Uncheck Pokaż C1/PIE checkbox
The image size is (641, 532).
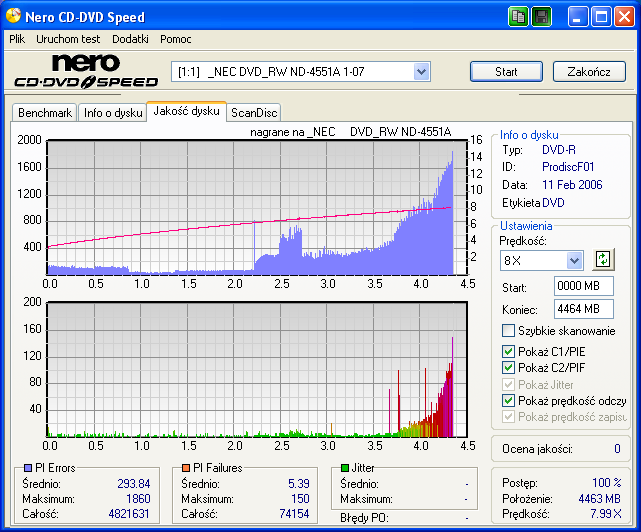(508, 352)
